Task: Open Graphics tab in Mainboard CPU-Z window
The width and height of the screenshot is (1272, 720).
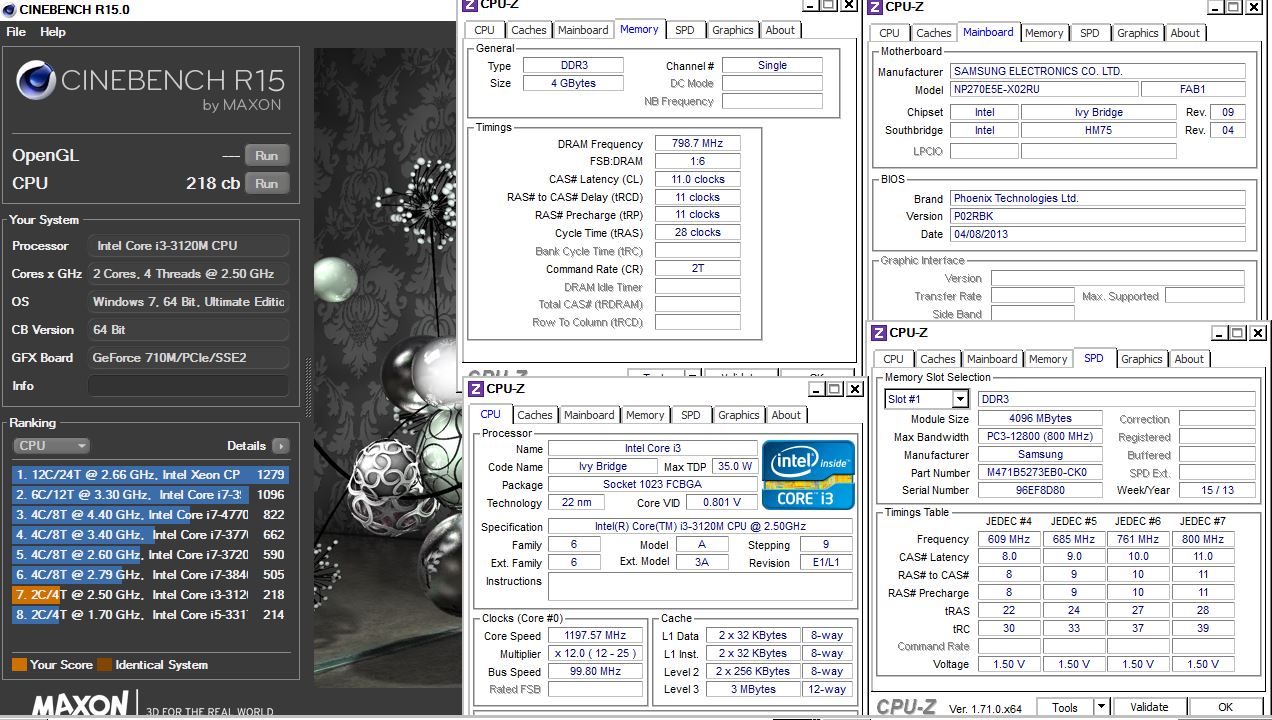Action: [1138, 33]
